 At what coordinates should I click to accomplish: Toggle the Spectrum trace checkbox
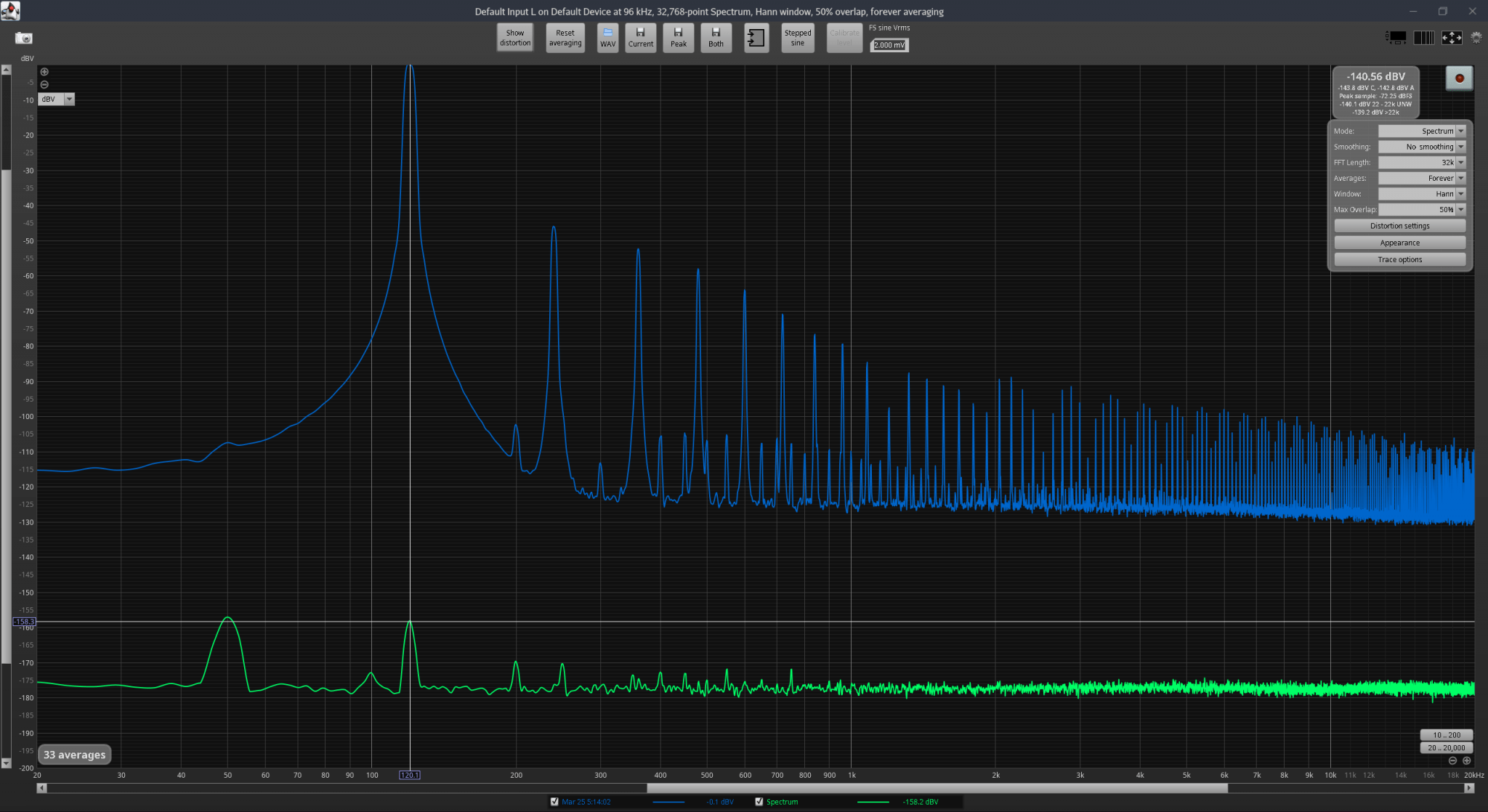[759, 802]
